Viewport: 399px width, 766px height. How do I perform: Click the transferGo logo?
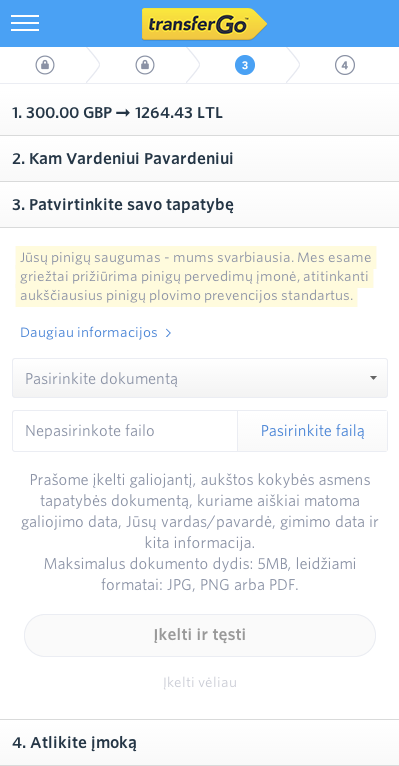point(204,24)
